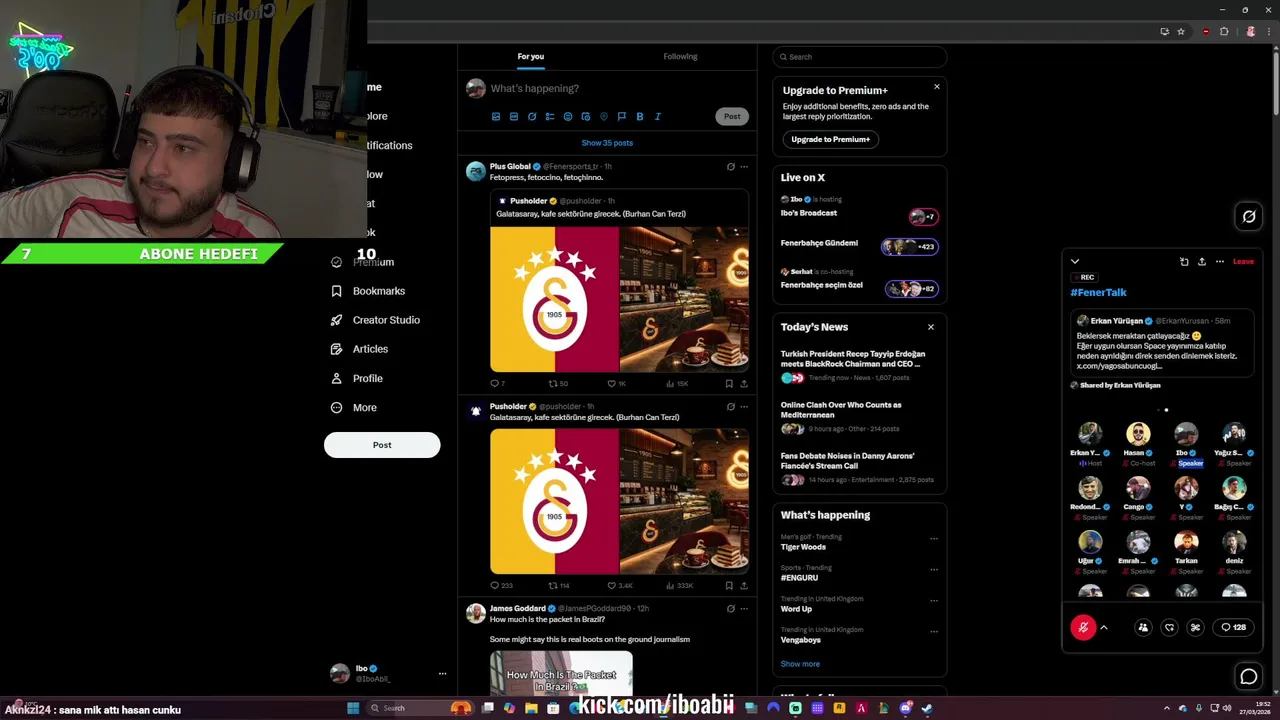Focus the X search field

859,57
